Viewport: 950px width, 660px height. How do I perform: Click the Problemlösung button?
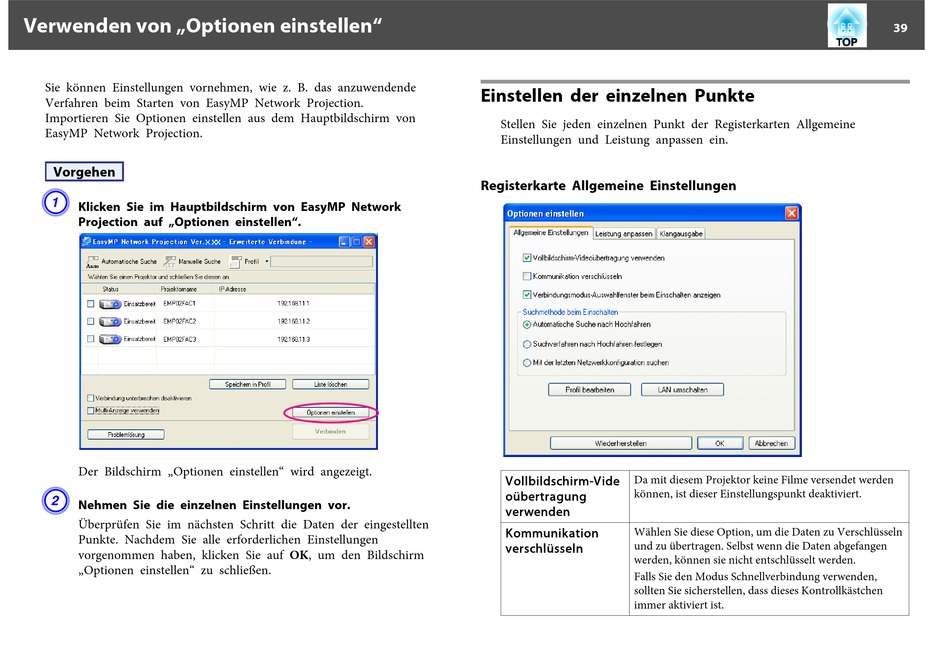[x=126, y=435]
